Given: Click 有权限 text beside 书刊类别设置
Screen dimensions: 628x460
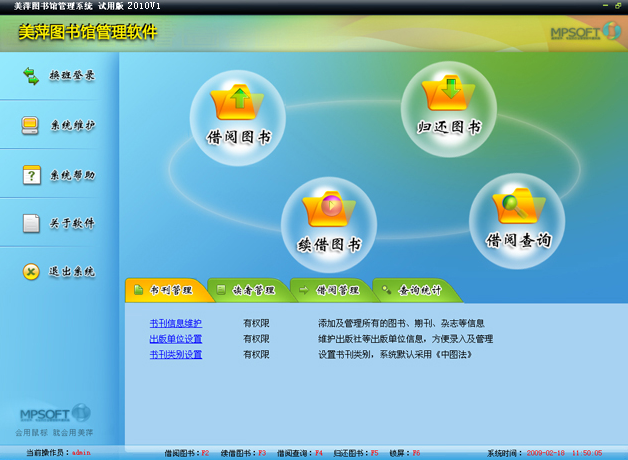Looking at the screenshot, I should coord(256,354).
